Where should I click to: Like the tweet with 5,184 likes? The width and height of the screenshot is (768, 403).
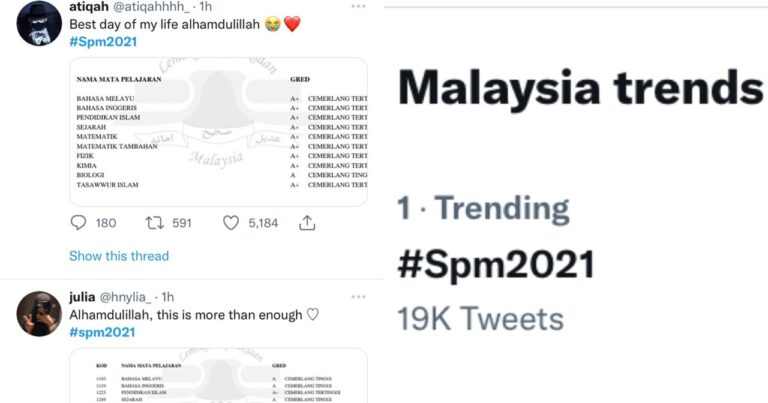(231, 223)
